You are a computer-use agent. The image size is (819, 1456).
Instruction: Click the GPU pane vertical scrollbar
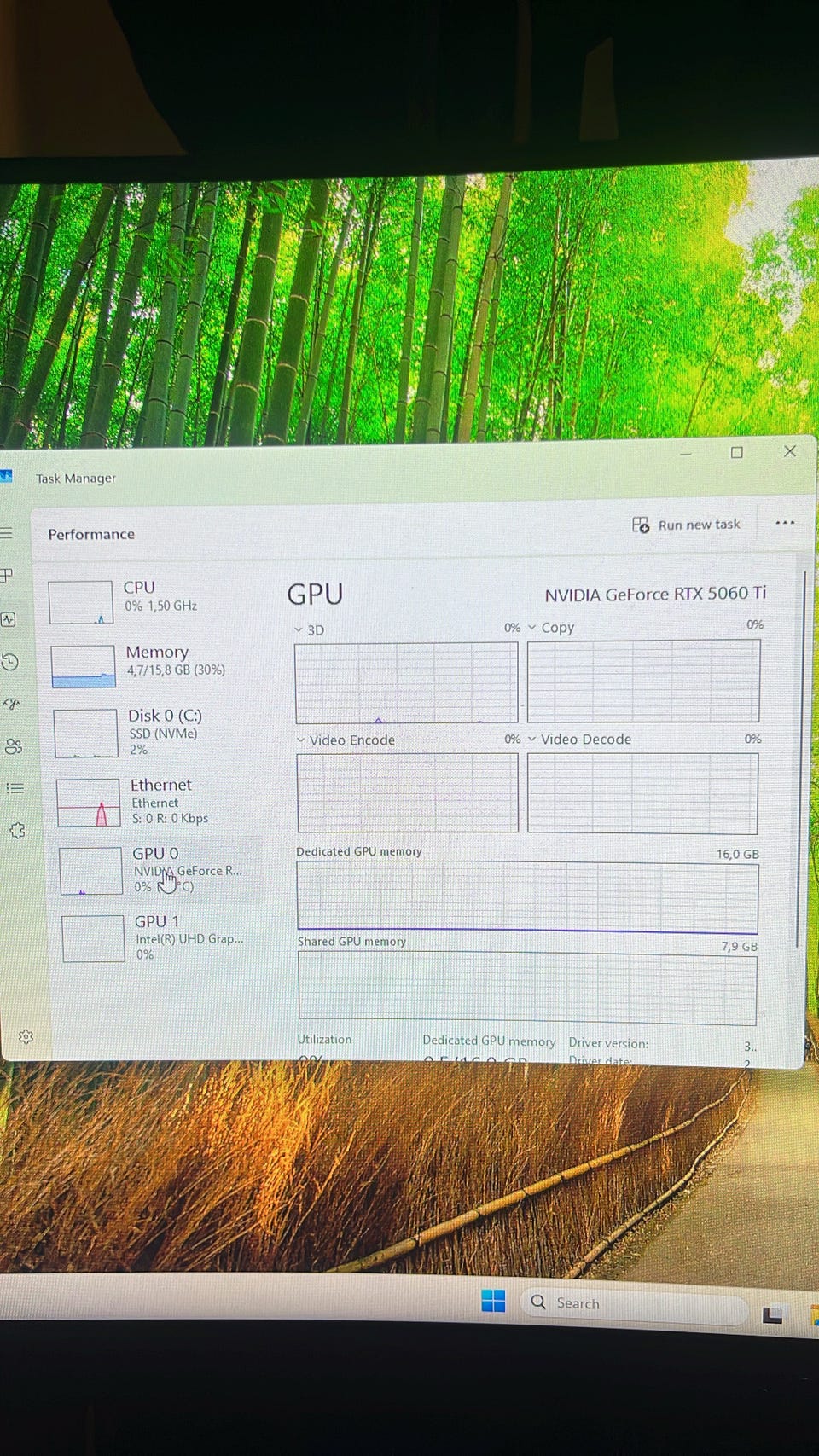coord(799,759)
